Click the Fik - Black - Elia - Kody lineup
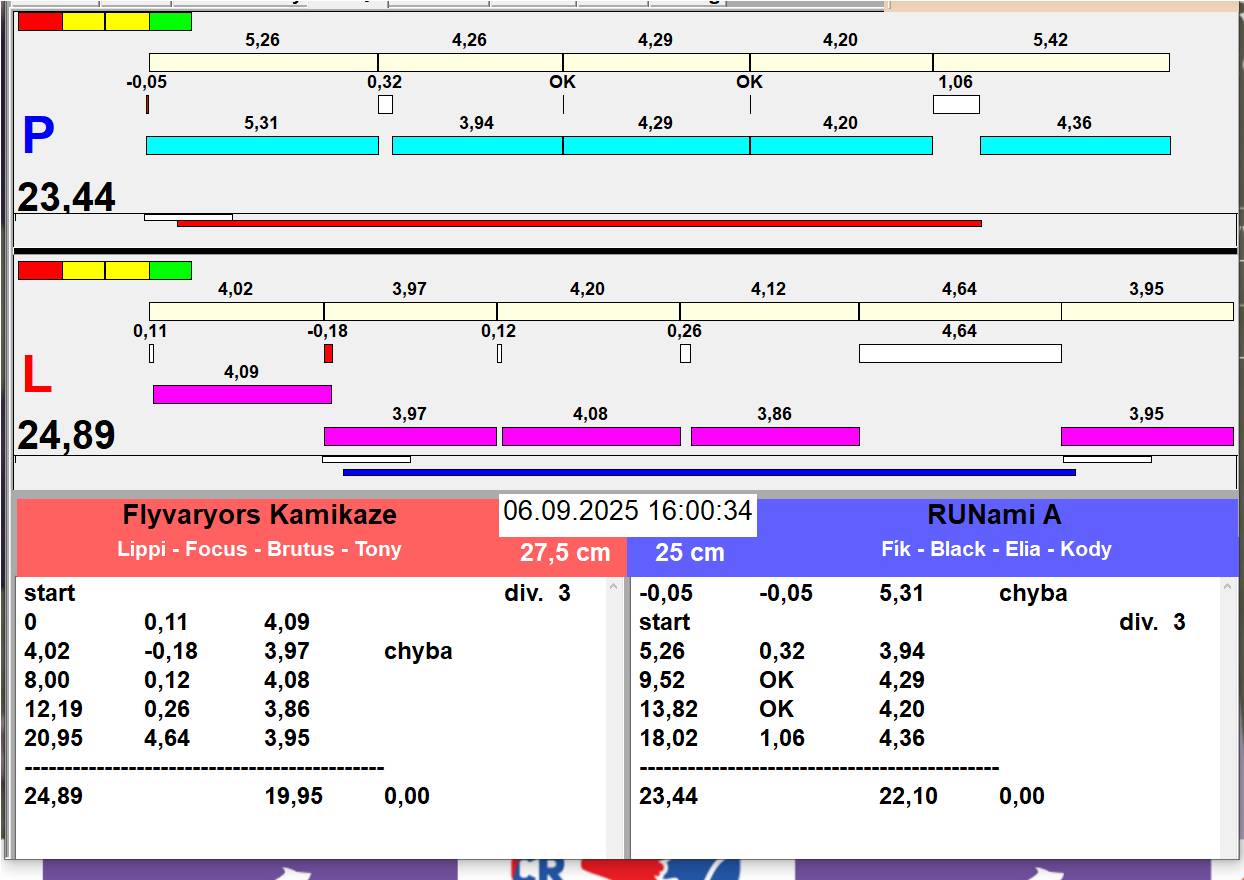 tap(996, 549)
